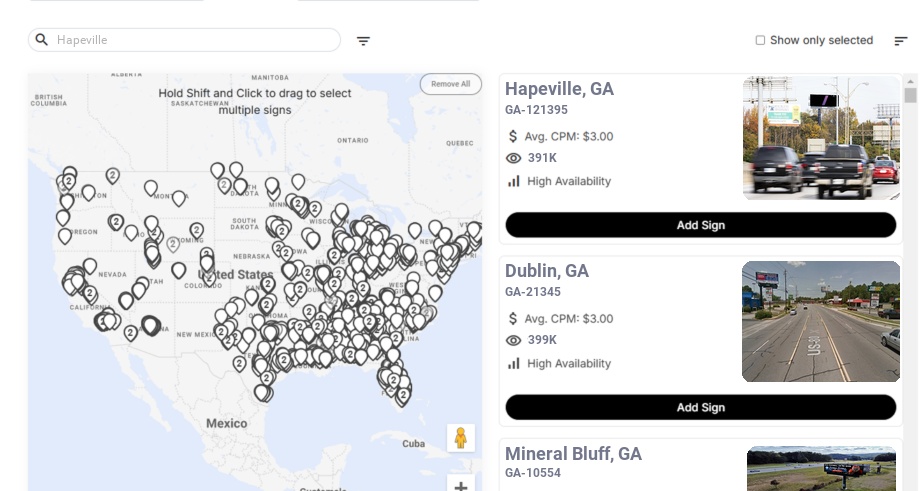This screenshot has width=920, height=491.
Task: Open the map filter options icon
Action: 363,41
